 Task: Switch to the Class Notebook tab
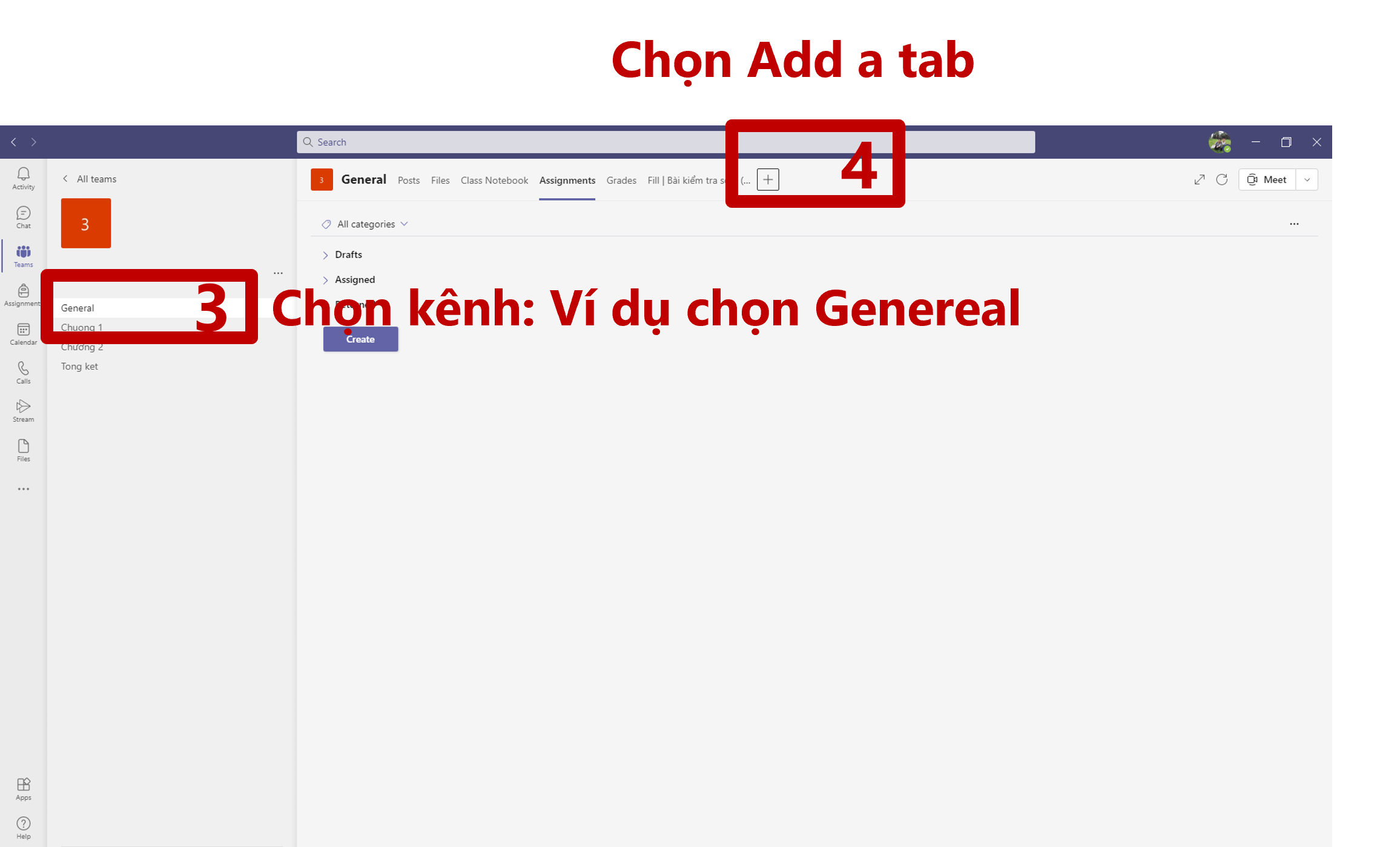tap(494, 180)
